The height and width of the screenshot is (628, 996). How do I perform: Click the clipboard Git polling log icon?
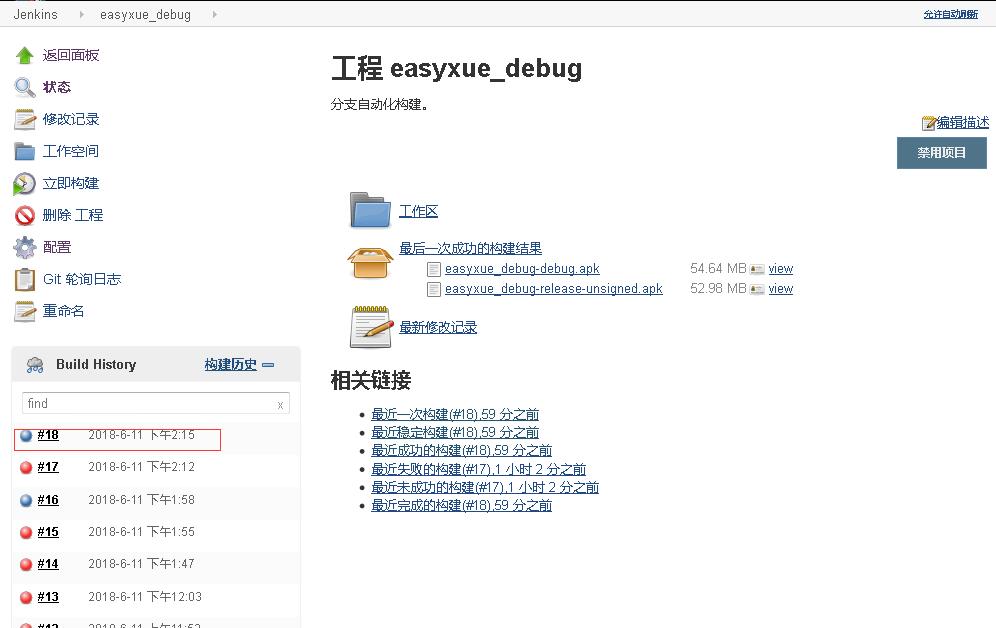[x=25, y=279]
